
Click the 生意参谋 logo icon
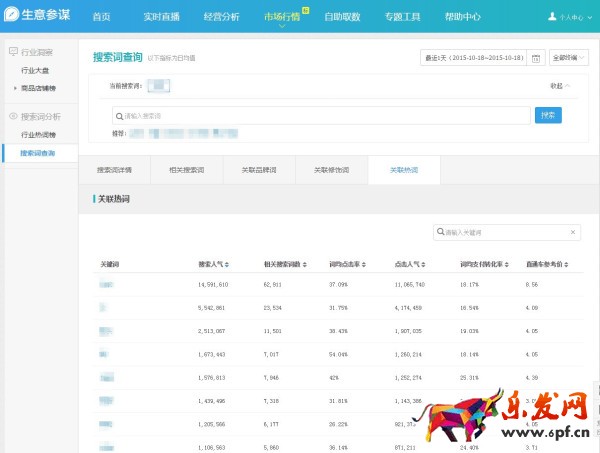click(x=10, y=17)
